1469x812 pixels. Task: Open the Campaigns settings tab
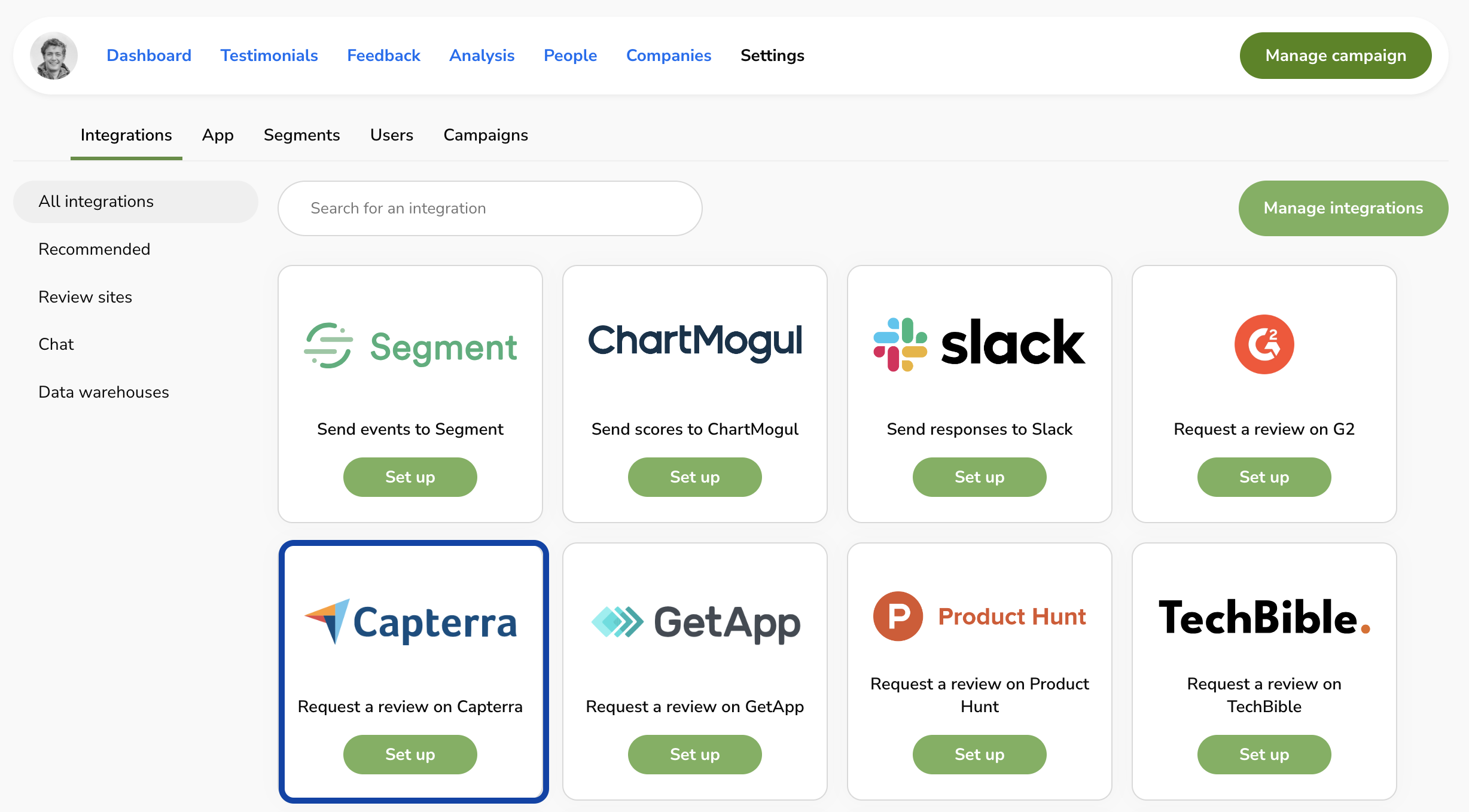tap(485, 135)
